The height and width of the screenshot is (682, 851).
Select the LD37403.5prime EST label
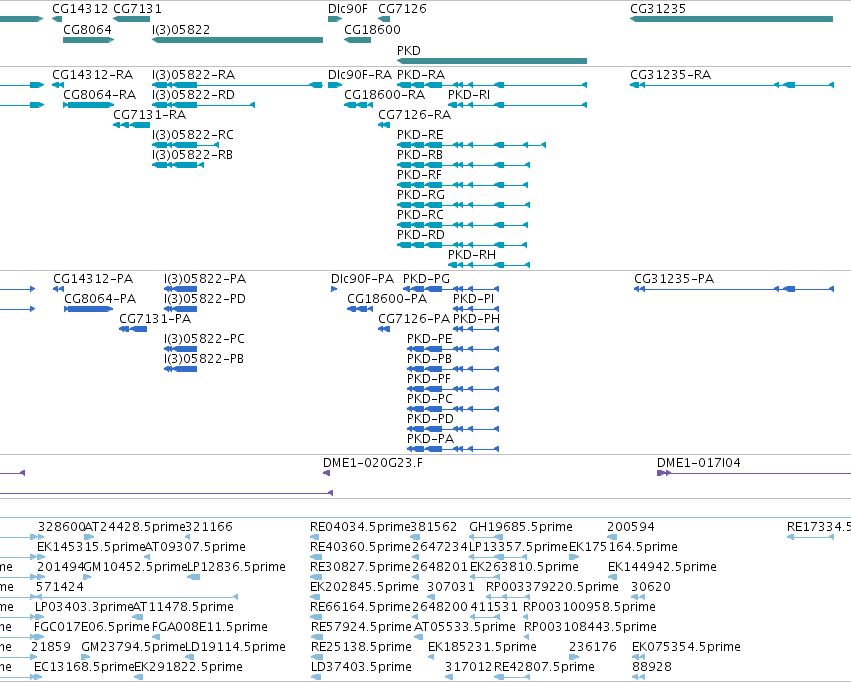pos(361,666)
